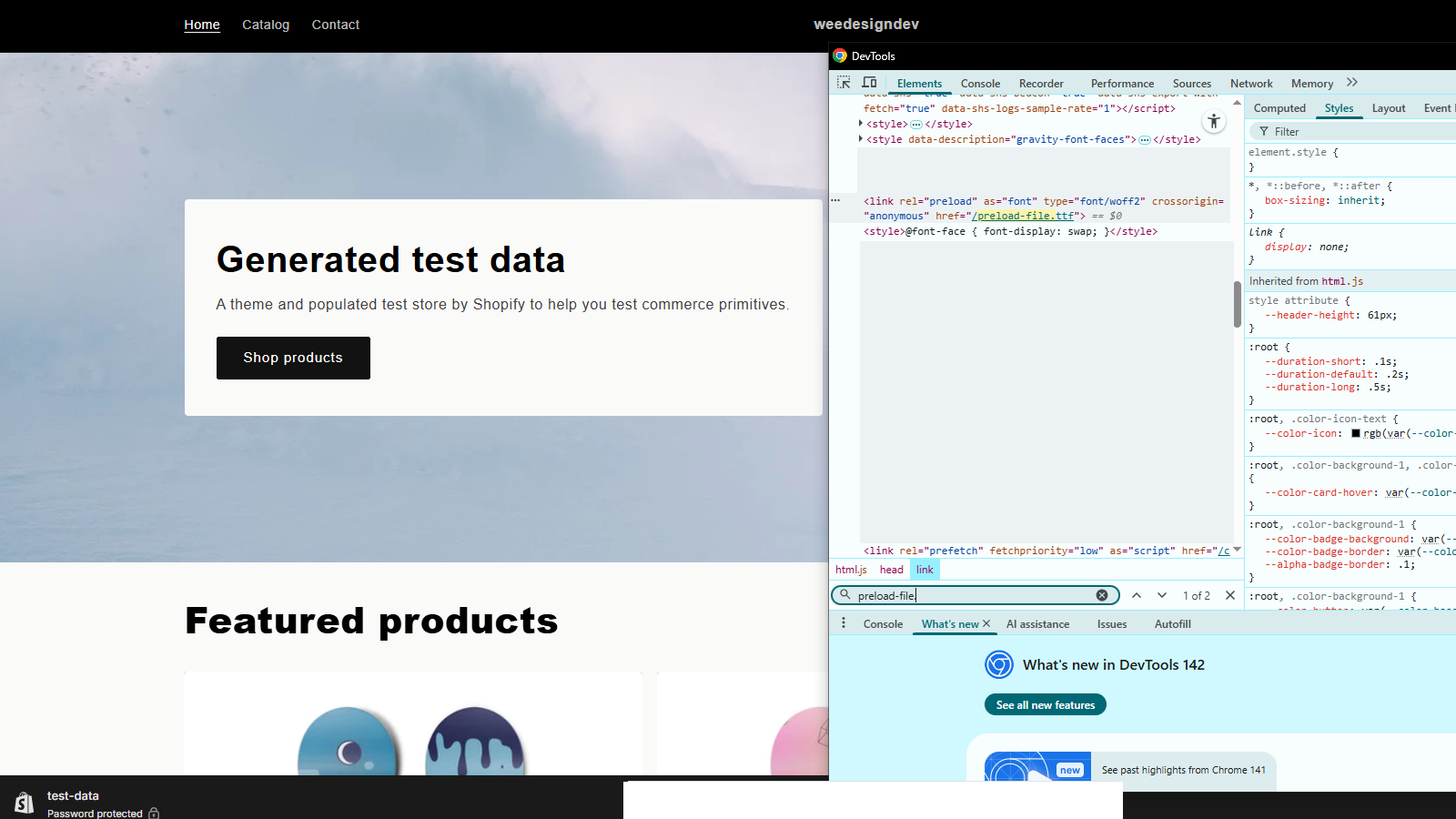
Task: Click the Shop products button
Action: [x=293, y=358]
